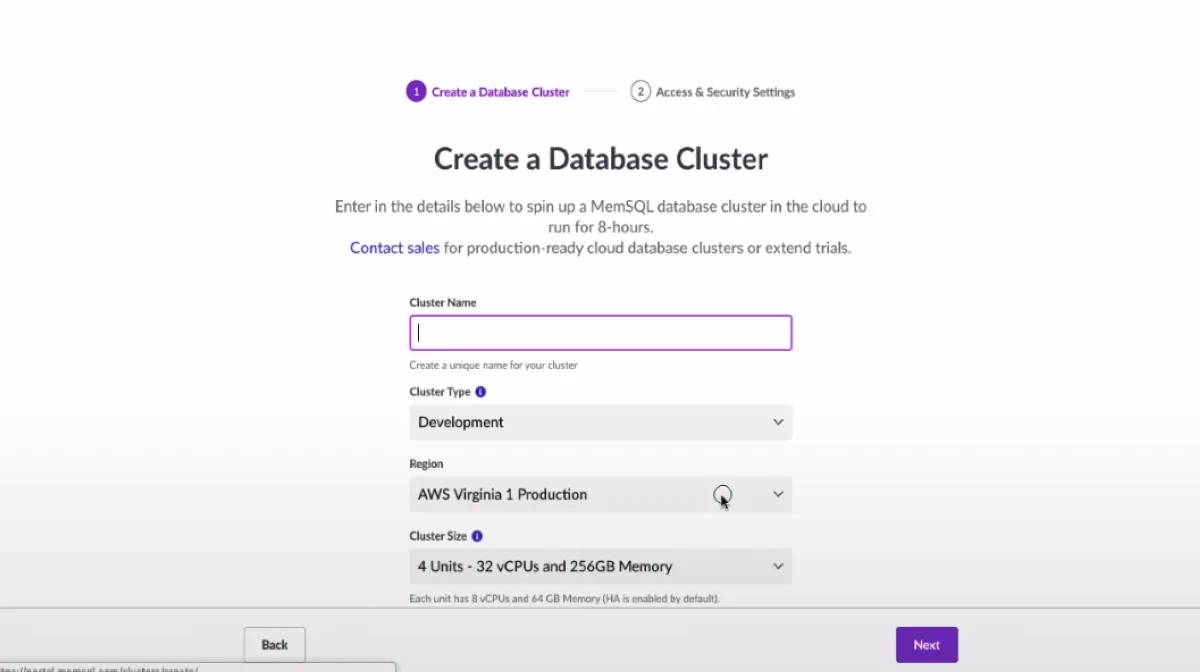Screen dimensions: 1200x672
Task: Click the Cluster Name field label
Action: pos(443,302)
